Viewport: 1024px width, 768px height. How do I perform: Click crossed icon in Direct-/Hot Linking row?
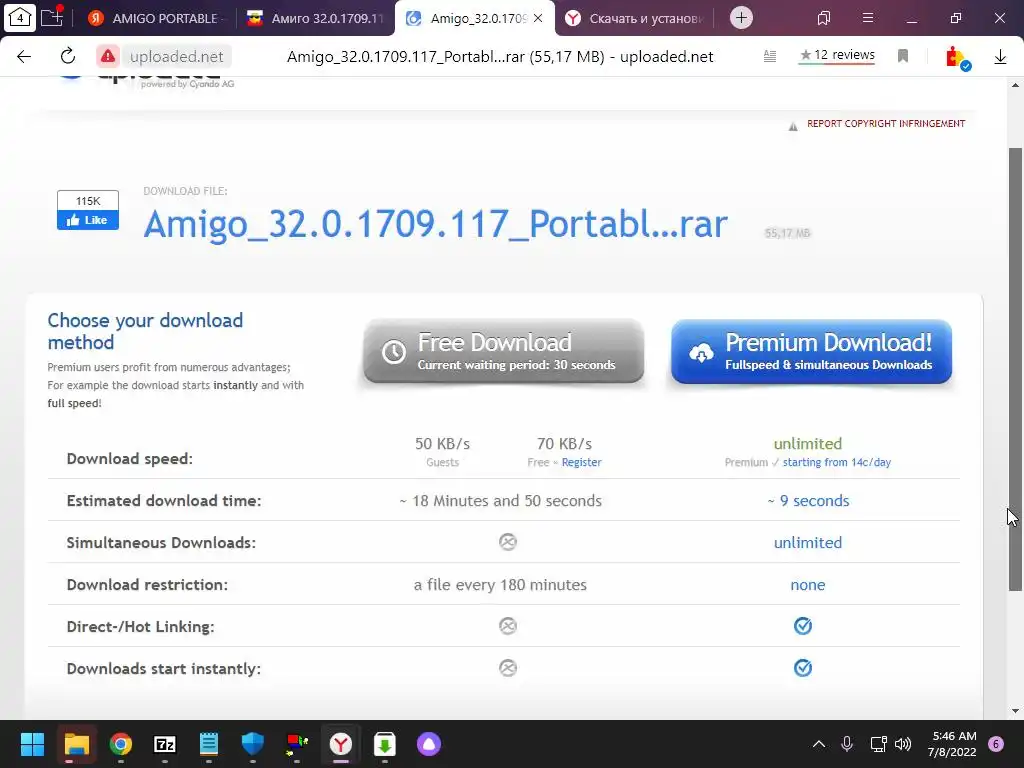508,626
